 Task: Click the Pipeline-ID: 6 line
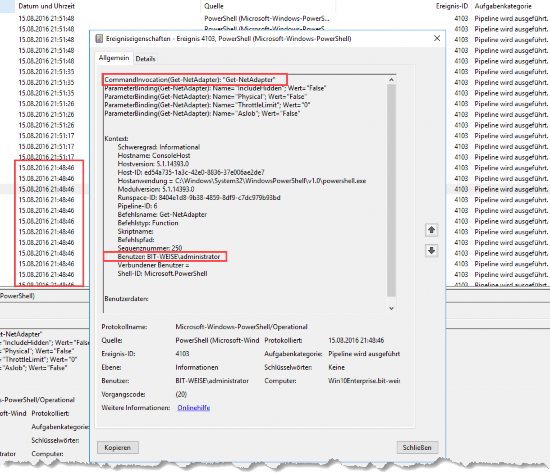pos(137,206)
